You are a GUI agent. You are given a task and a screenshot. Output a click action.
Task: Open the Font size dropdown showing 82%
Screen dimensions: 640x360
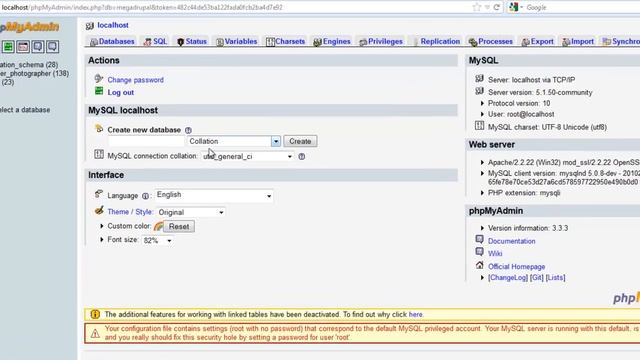point(157,240)
